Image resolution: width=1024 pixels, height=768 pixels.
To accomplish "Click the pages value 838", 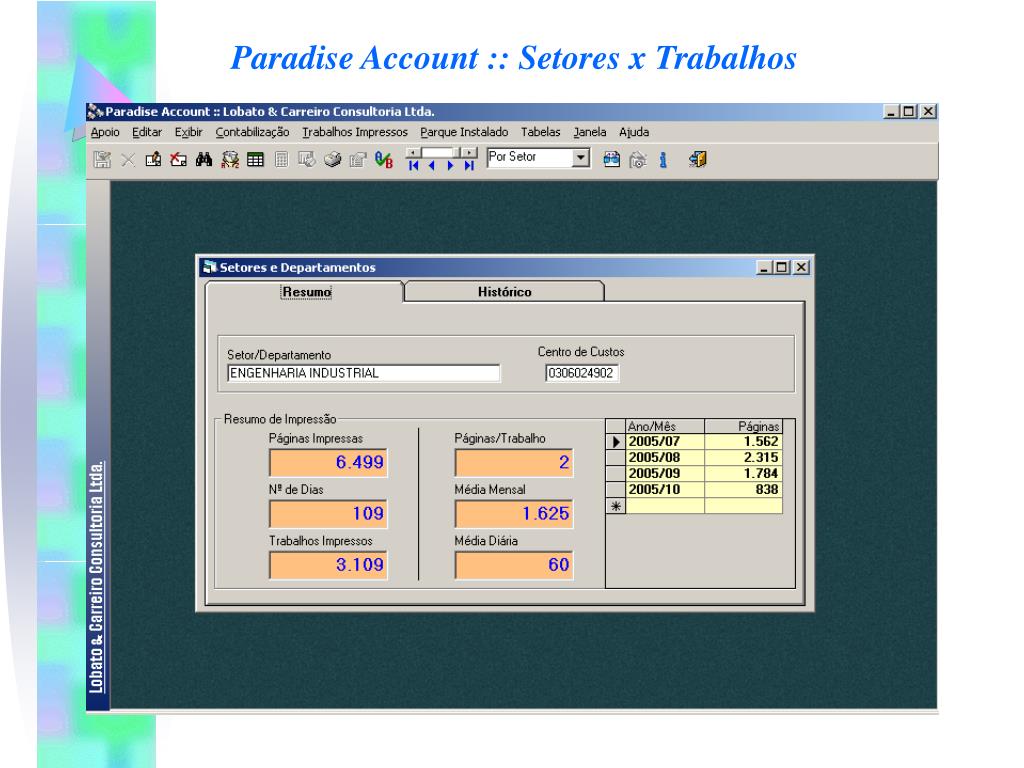I will [743, 490].
